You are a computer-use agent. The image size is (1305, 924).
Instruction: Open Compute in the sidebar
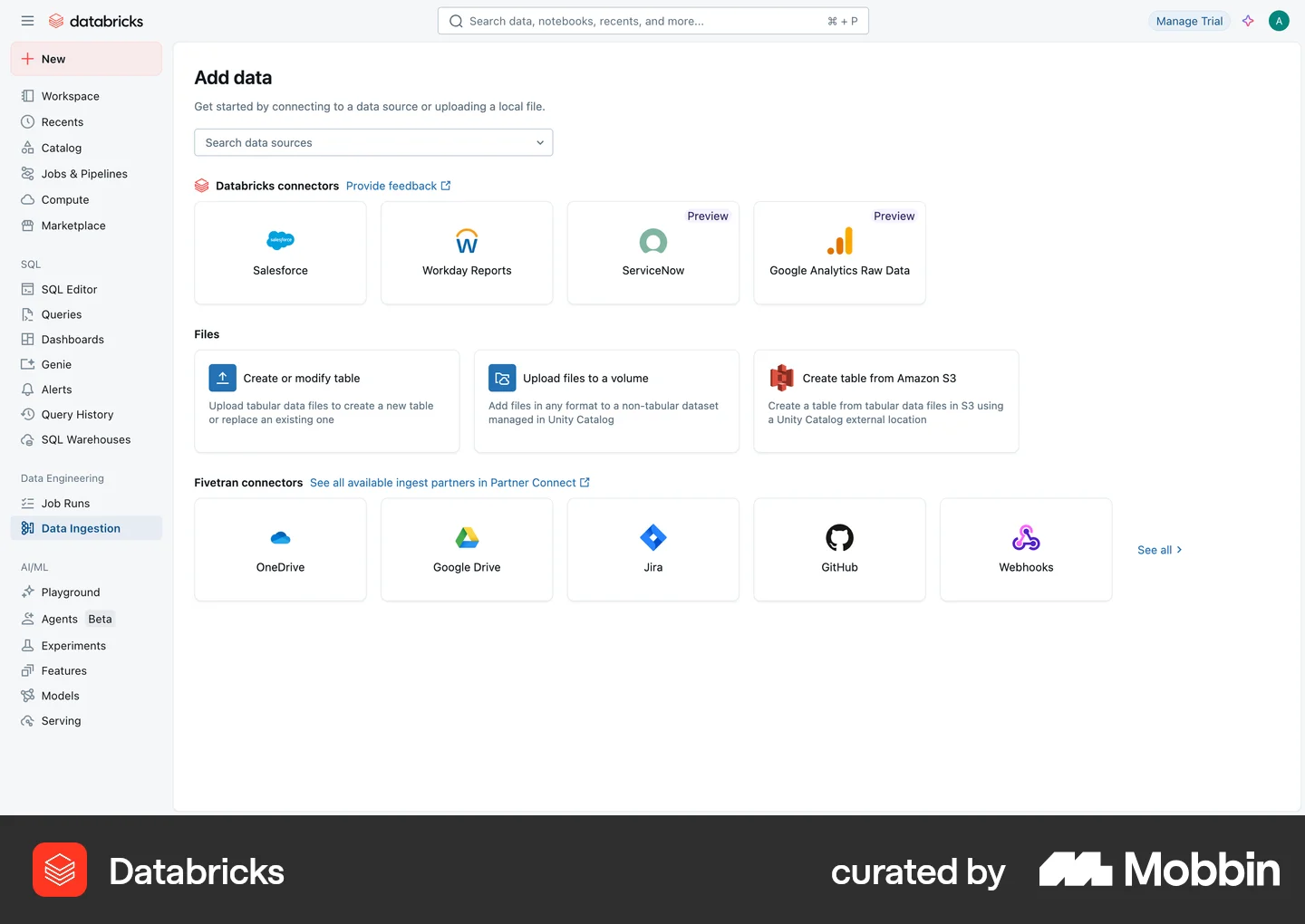pos(86,199)
